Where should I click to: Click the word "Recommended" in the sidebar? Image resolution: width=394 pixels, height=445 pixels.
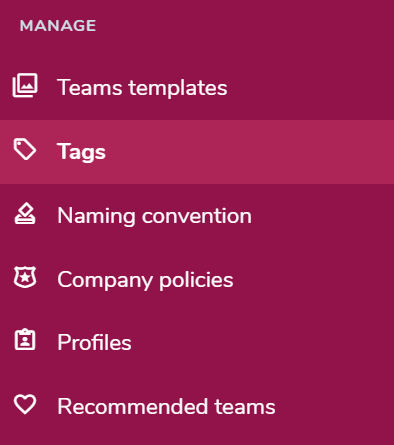click(133, 406)
